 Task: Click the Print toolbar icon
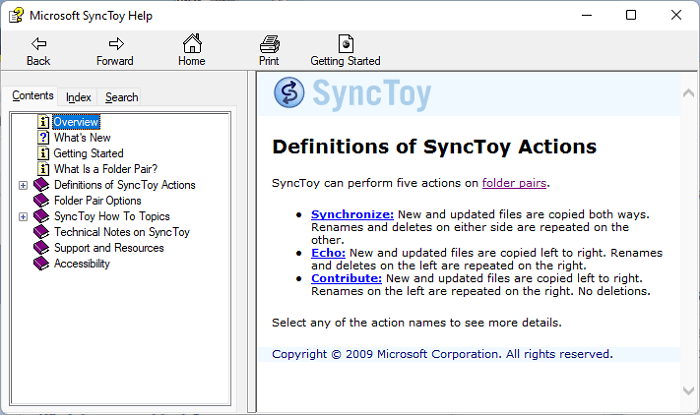coord(269,44)
